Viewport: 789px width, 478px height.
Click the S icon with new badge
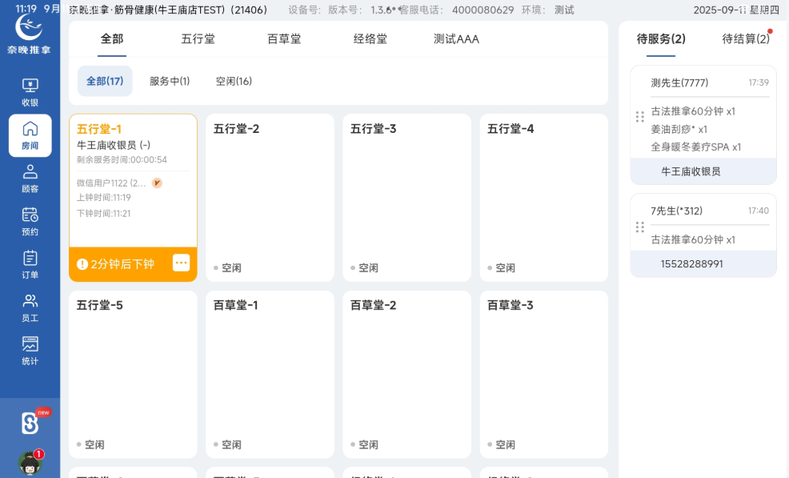coord(30,423)
